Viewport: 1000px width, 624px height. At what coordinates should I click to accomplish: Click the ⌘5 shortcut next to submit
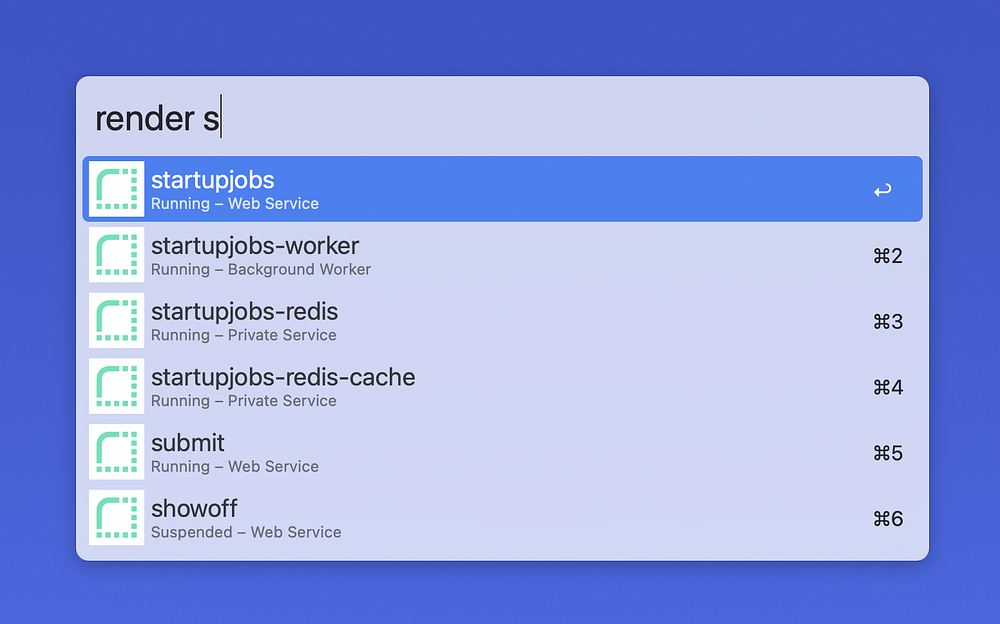tap(887, 453)
